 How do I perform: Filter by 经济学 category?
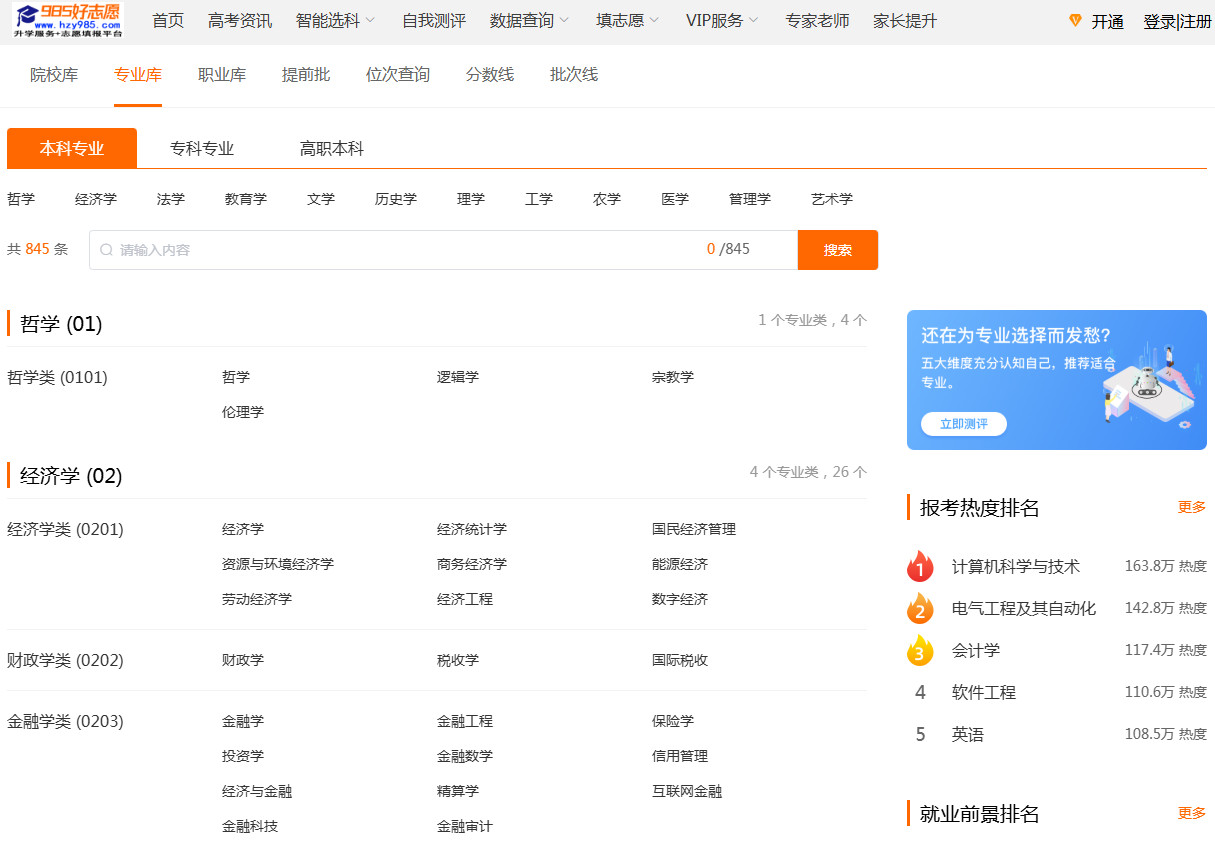pos(96,199)
